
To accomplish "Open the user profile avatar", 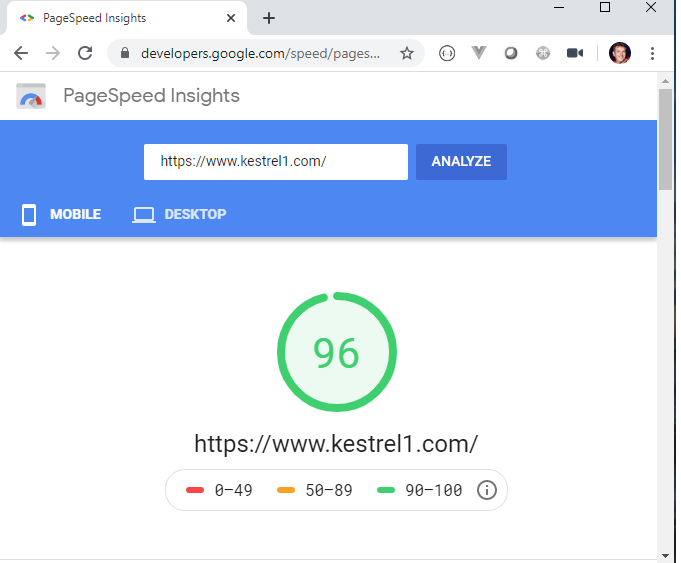I will (620, 53).
